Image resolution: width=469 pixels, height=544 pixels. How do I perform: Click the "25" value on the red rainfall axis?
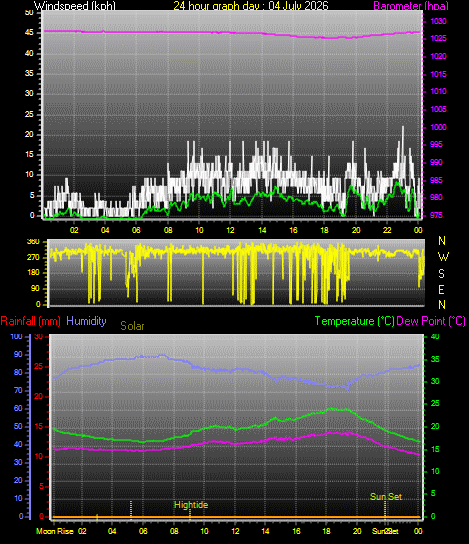(x=39, y=367)
